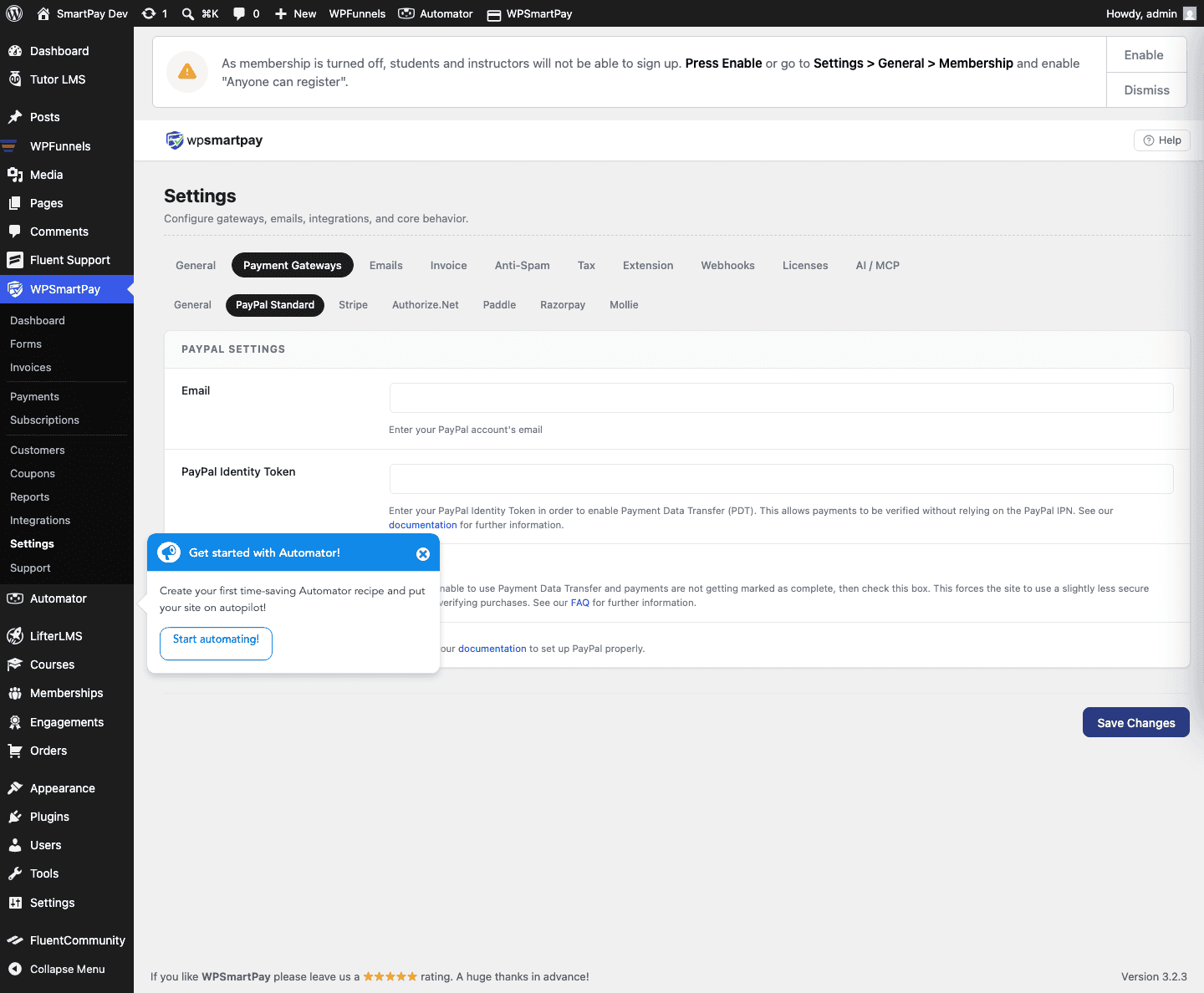Image resolution: width=1204 pixels, height=993 pixels.
Task: Close the Automator get started popup
Action: pyautogui.click(x=423, y=554)
